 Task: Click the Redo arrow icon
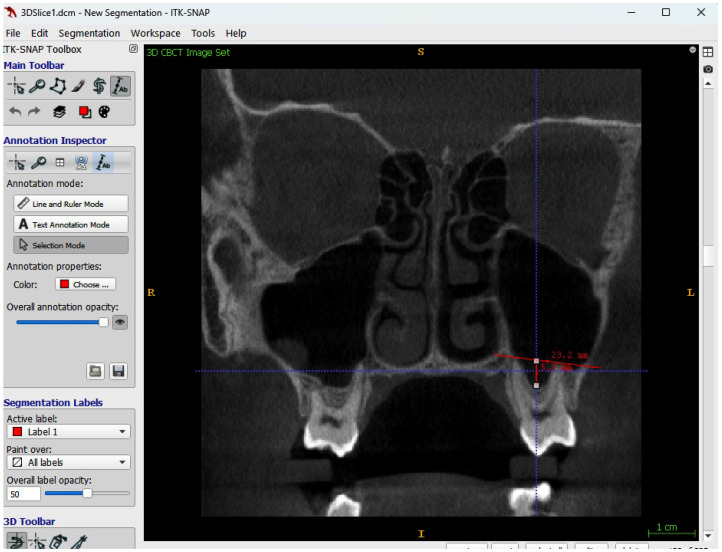(x=35, y=112)
